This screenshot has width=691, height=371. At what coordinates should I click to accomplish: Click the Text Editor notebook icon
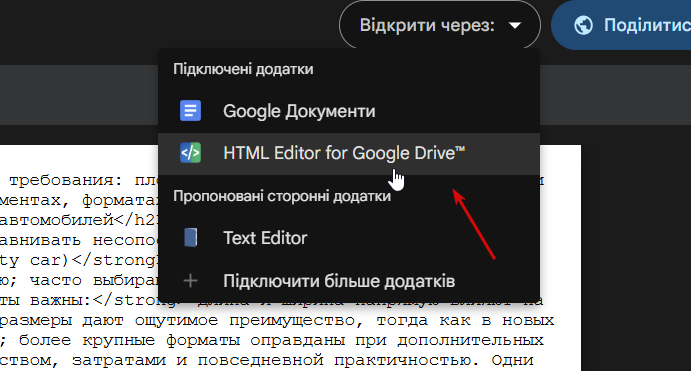coord(190,237)
